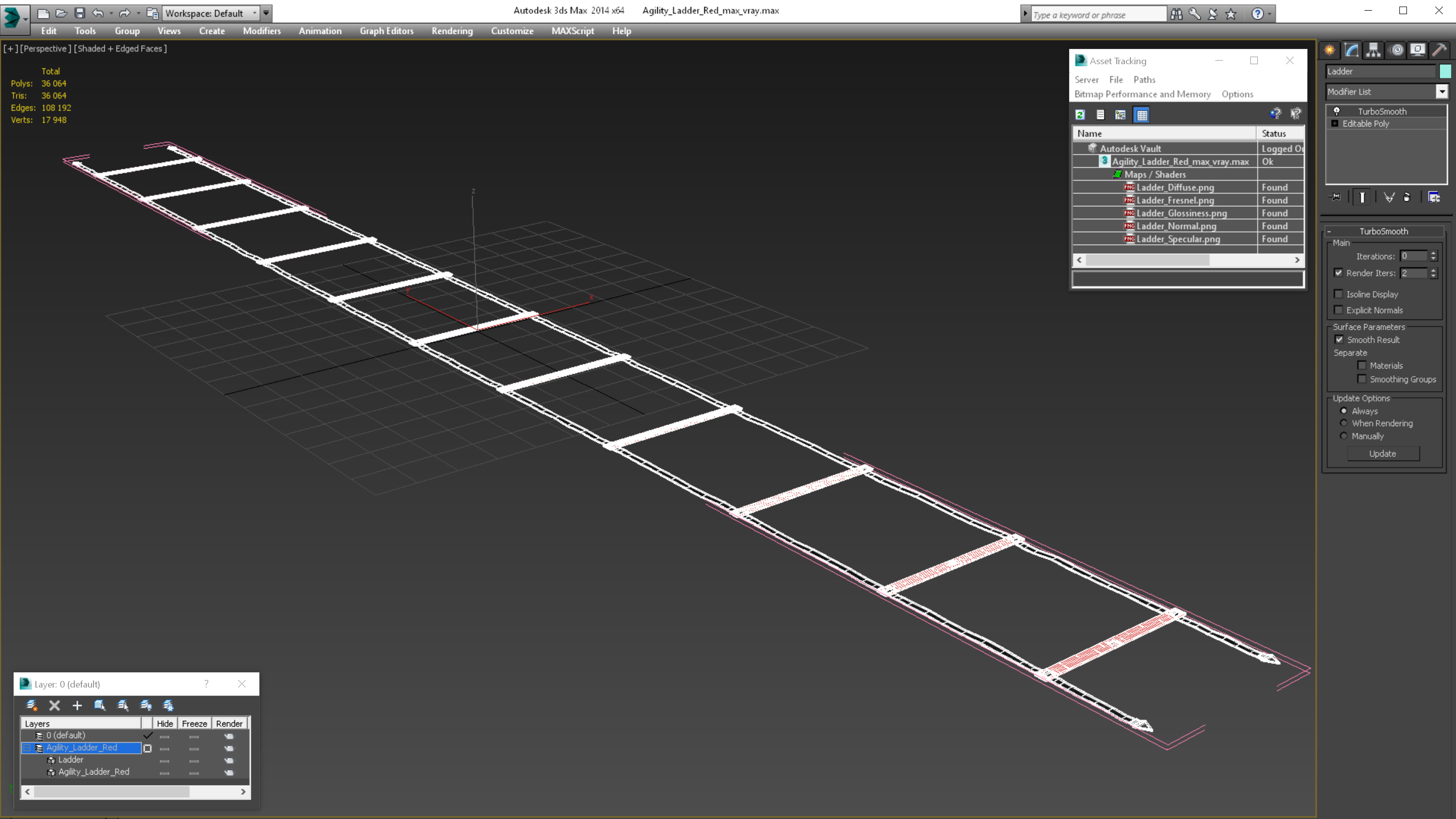The image size is (1456, 819).
Task: Click the Asset Tracking help icon
Action: [x=1275, y=114]
